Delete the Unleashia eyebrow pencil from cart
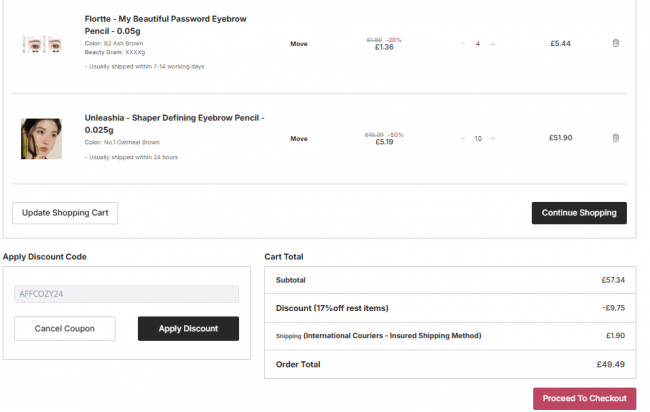Screen dimensions: 650x412 click(x=616, y=138)
